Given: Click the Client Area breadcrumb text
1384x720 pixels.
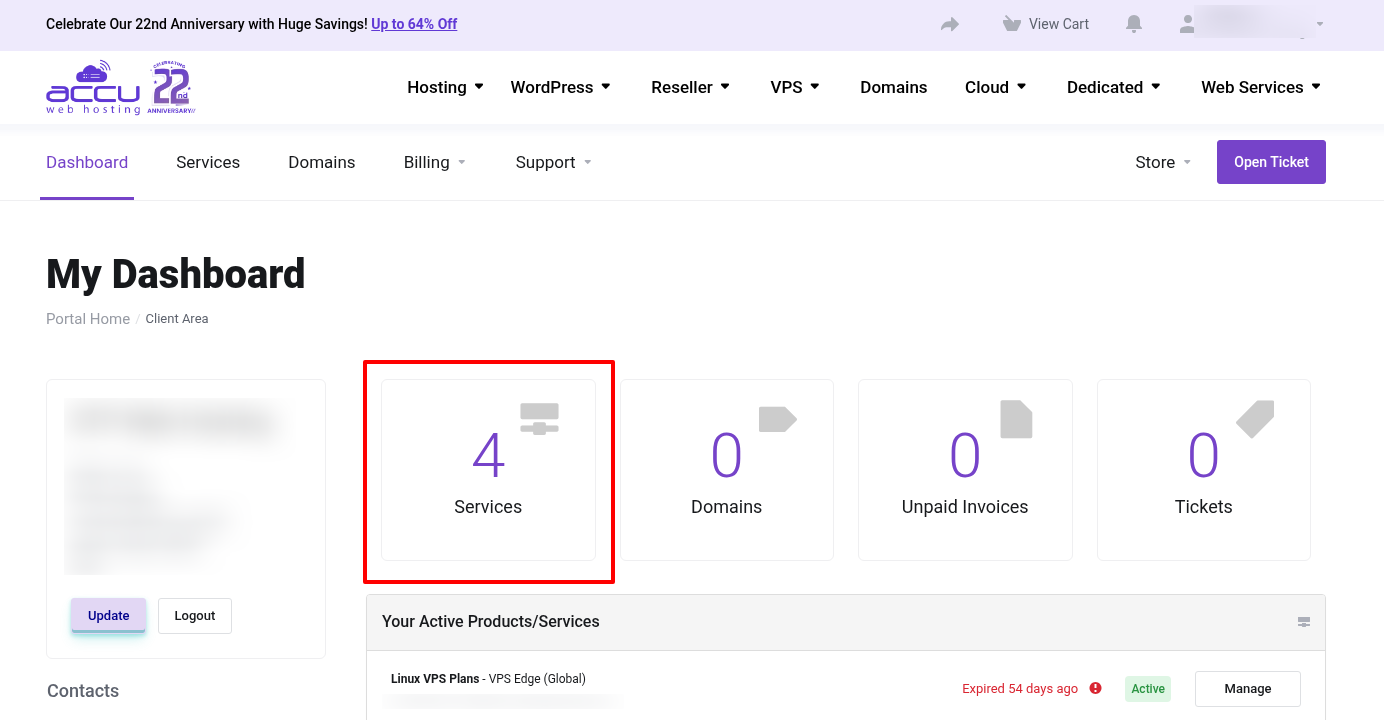Looking at the screenshot, I should [177, 319].
